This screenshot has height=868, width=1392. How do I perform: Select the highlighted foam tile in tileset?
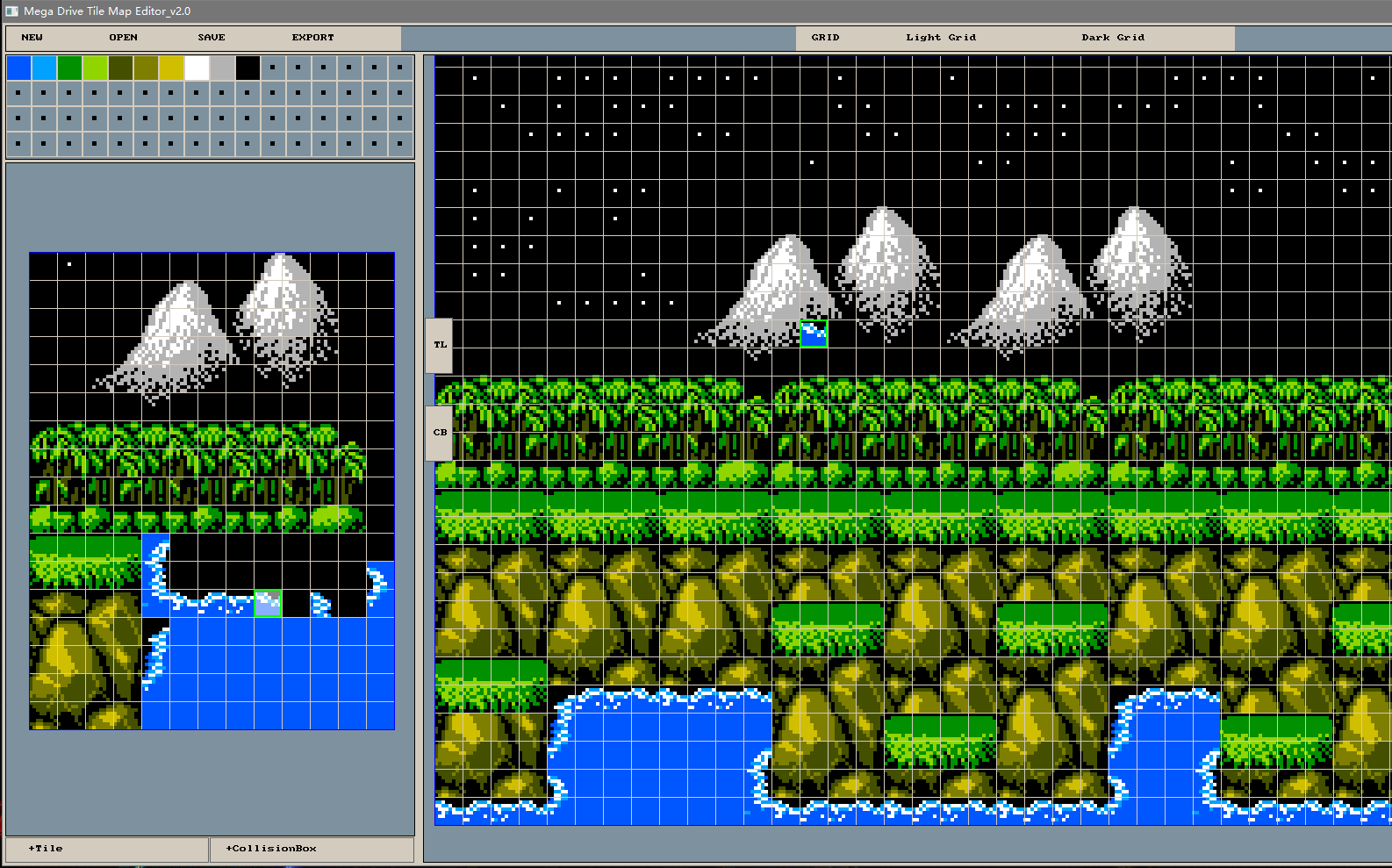(x=268, y=603)
